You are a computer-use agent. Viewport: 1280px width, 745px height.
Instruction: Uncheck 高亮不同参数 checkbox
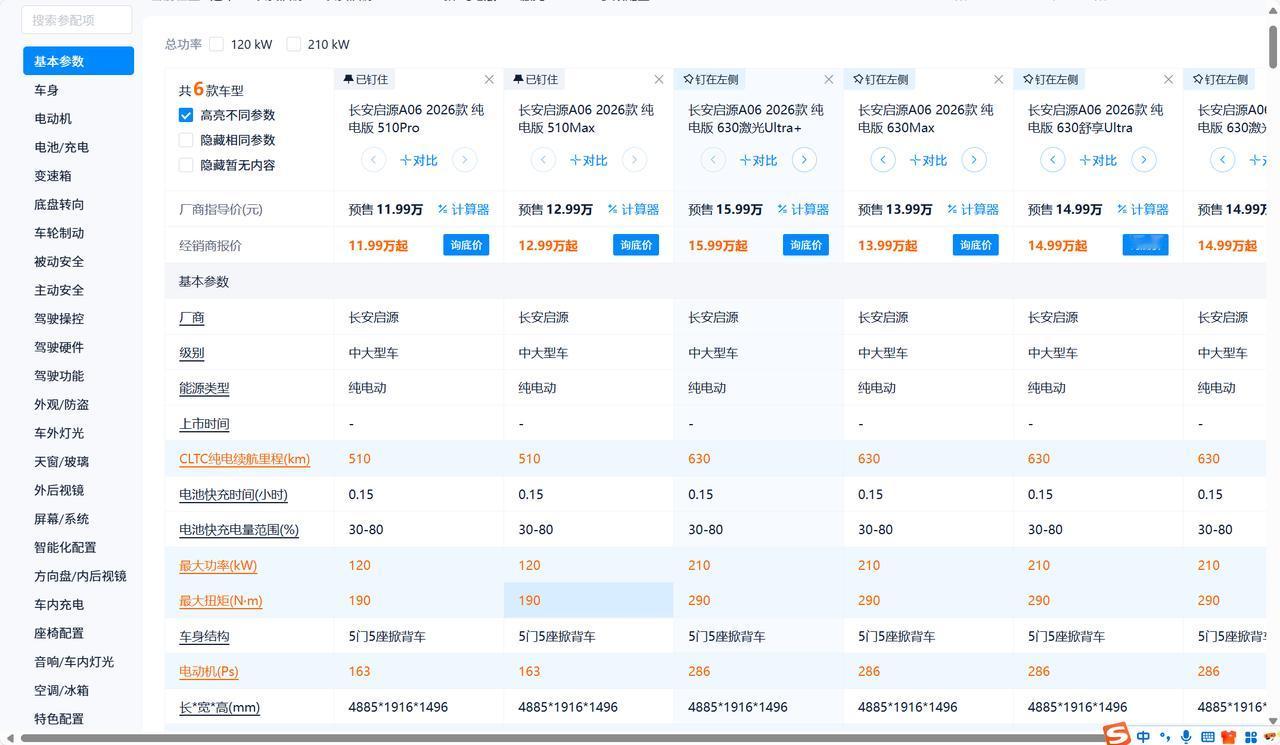click(x=186, y=115)
